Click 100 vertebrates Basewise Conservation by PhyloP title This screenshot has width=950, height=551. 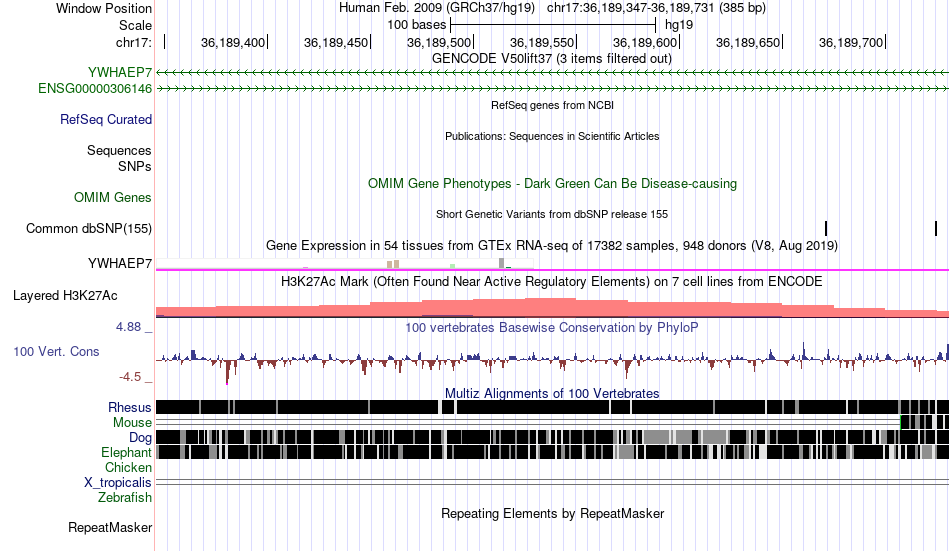[x=552, y=328]
